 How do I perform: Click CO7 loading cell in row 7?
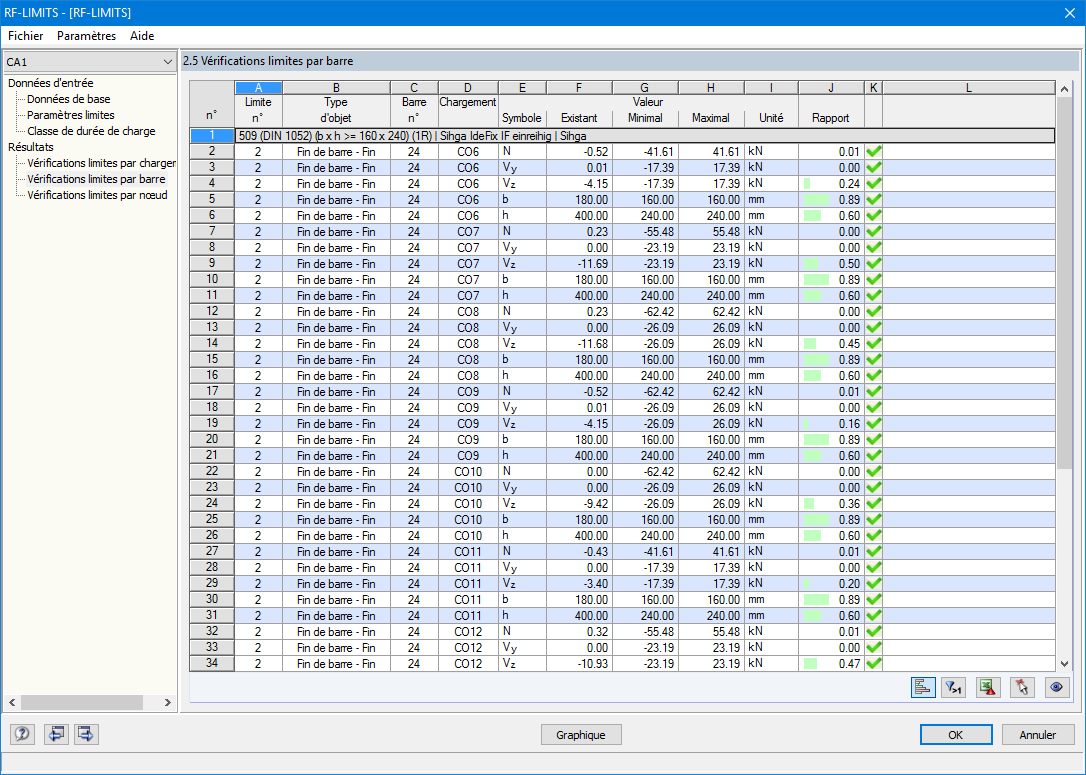click(468, 231)
